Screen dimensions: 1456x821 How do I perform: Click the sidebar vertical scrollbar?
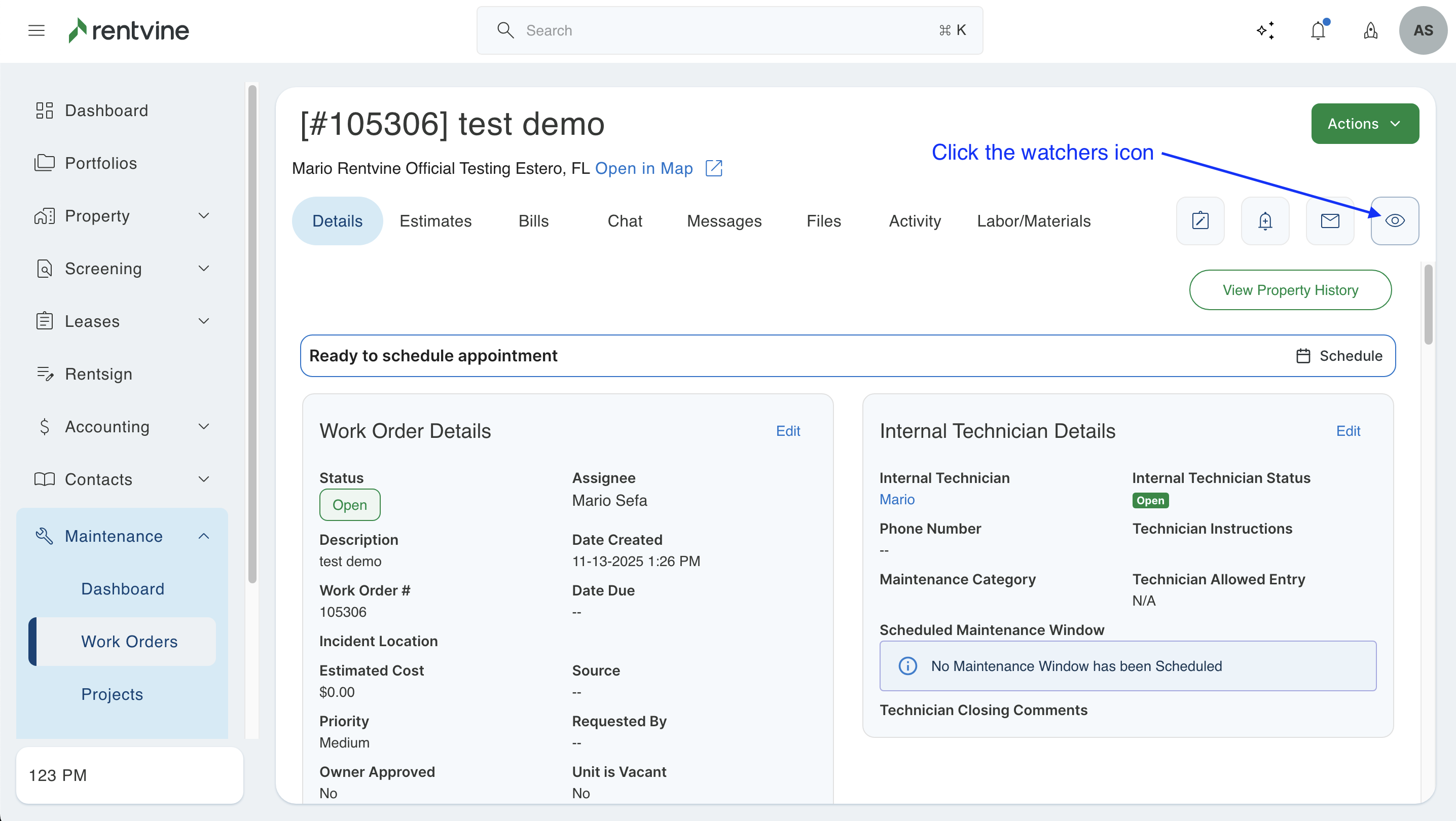point(252,333)
